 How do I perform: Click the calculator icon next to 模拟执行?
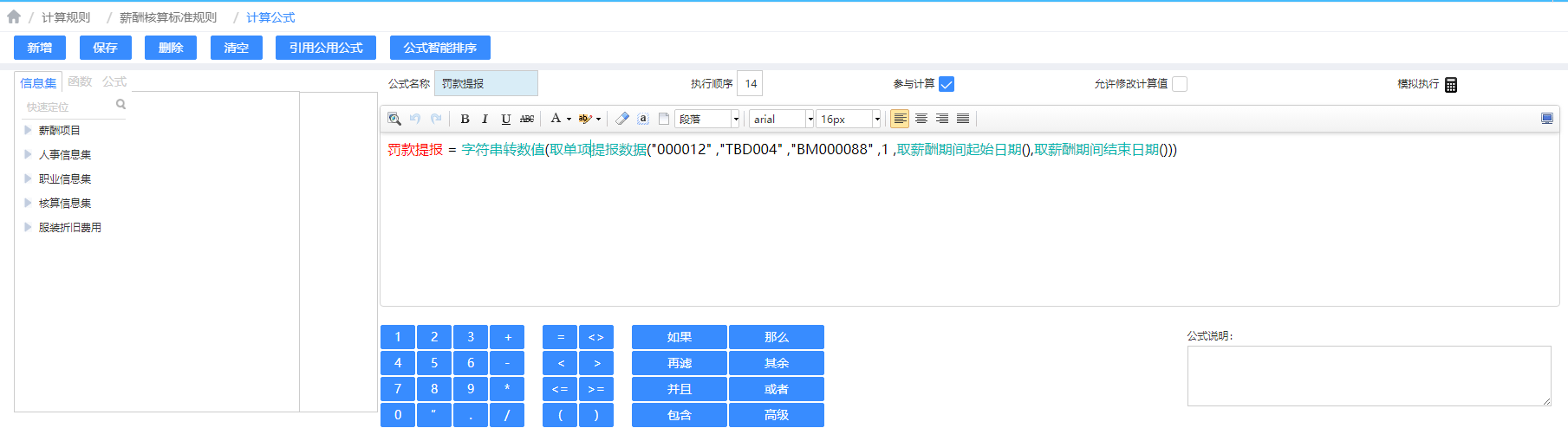tap(1451, 84)
